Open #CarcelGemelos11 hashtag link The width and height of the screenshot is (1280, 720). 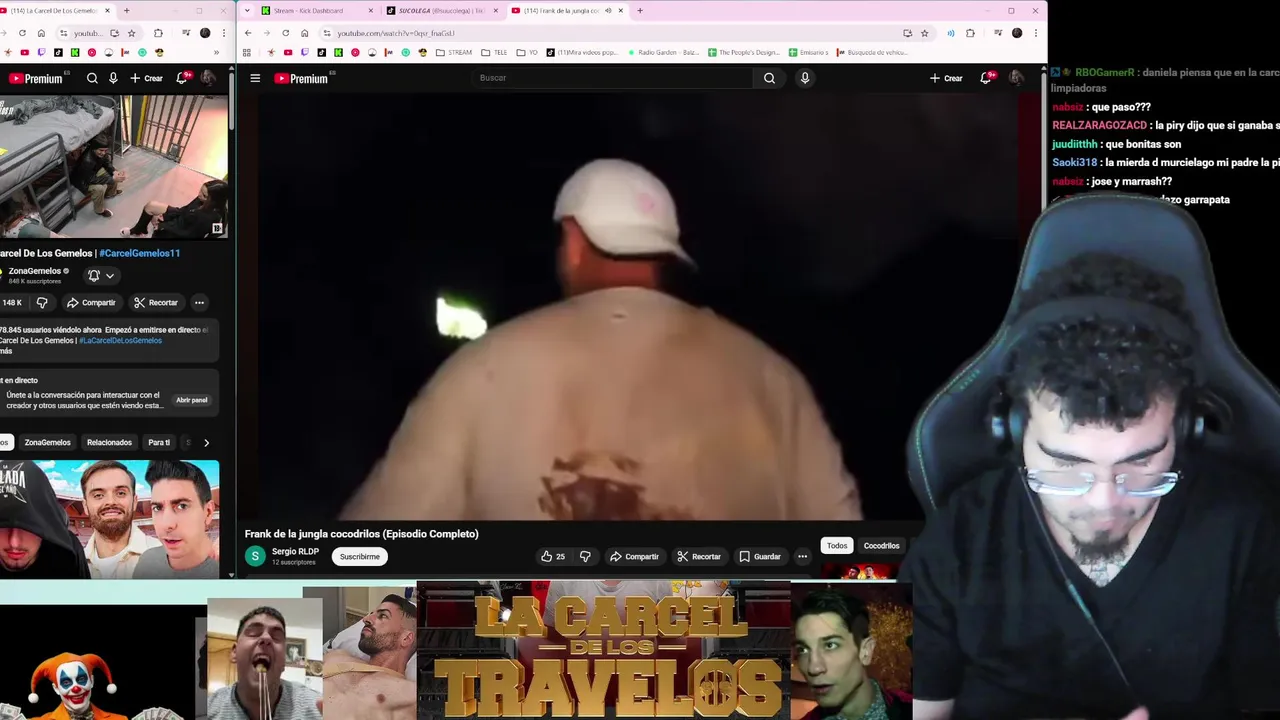click(x=140, y=253)
